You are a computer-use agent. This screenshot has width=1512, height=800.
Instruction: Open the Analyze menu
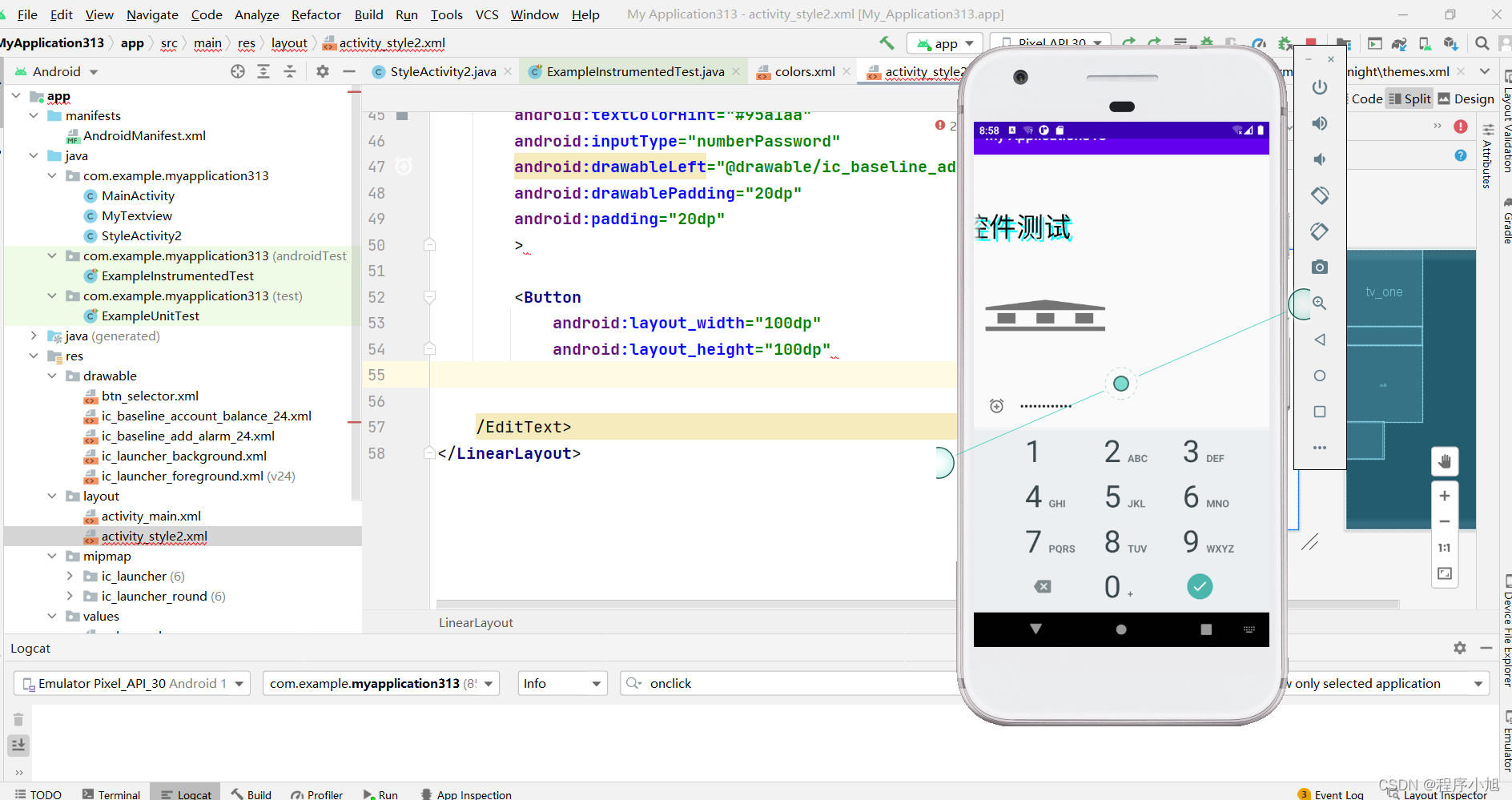pos(256,14)
